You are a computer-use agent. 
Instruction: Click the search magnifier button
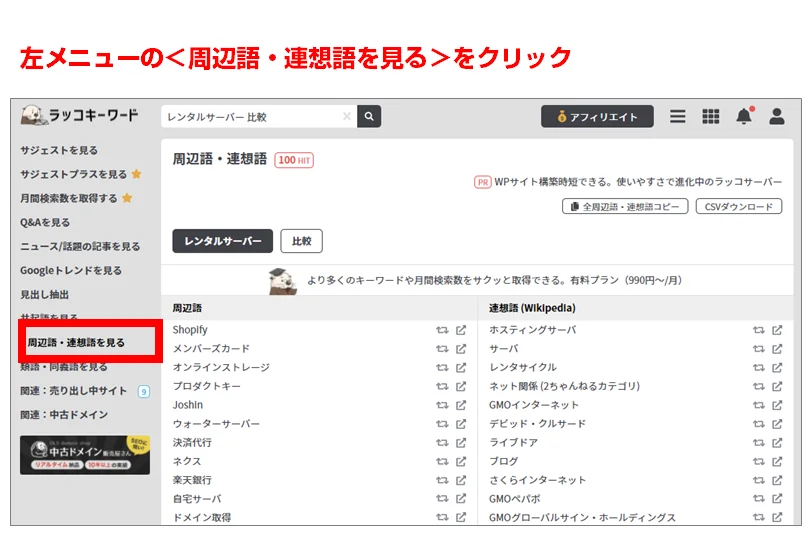(369, 116)
